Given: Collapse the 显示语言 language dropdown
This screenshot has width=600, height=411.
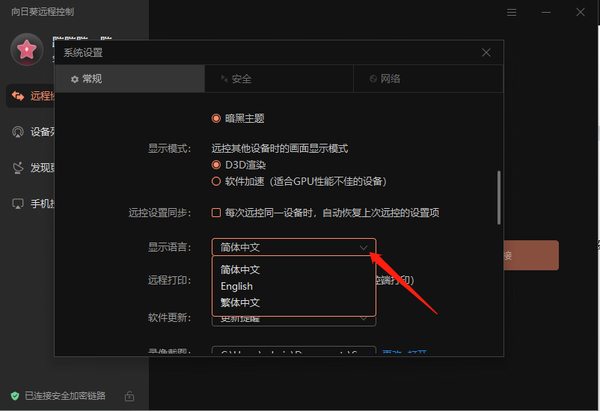Looking at the screenshot, I should coord(363,246).
